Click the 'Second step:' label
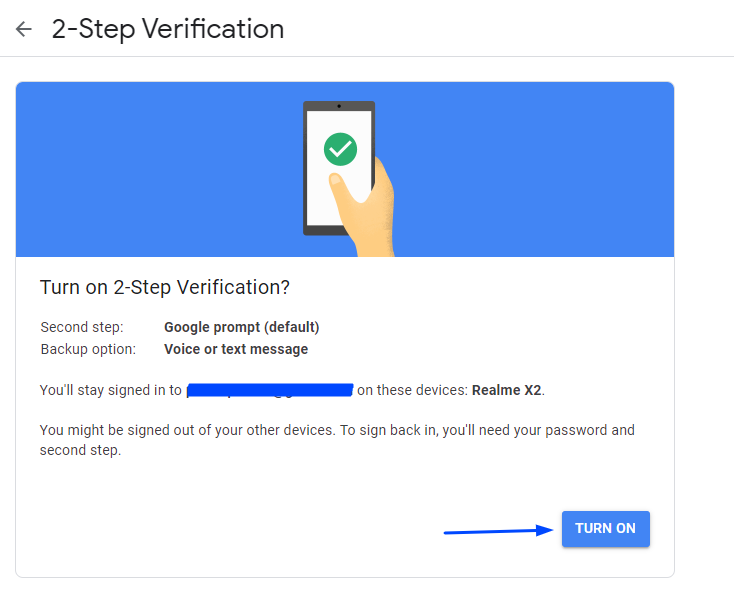 click(x=82, y=327)
